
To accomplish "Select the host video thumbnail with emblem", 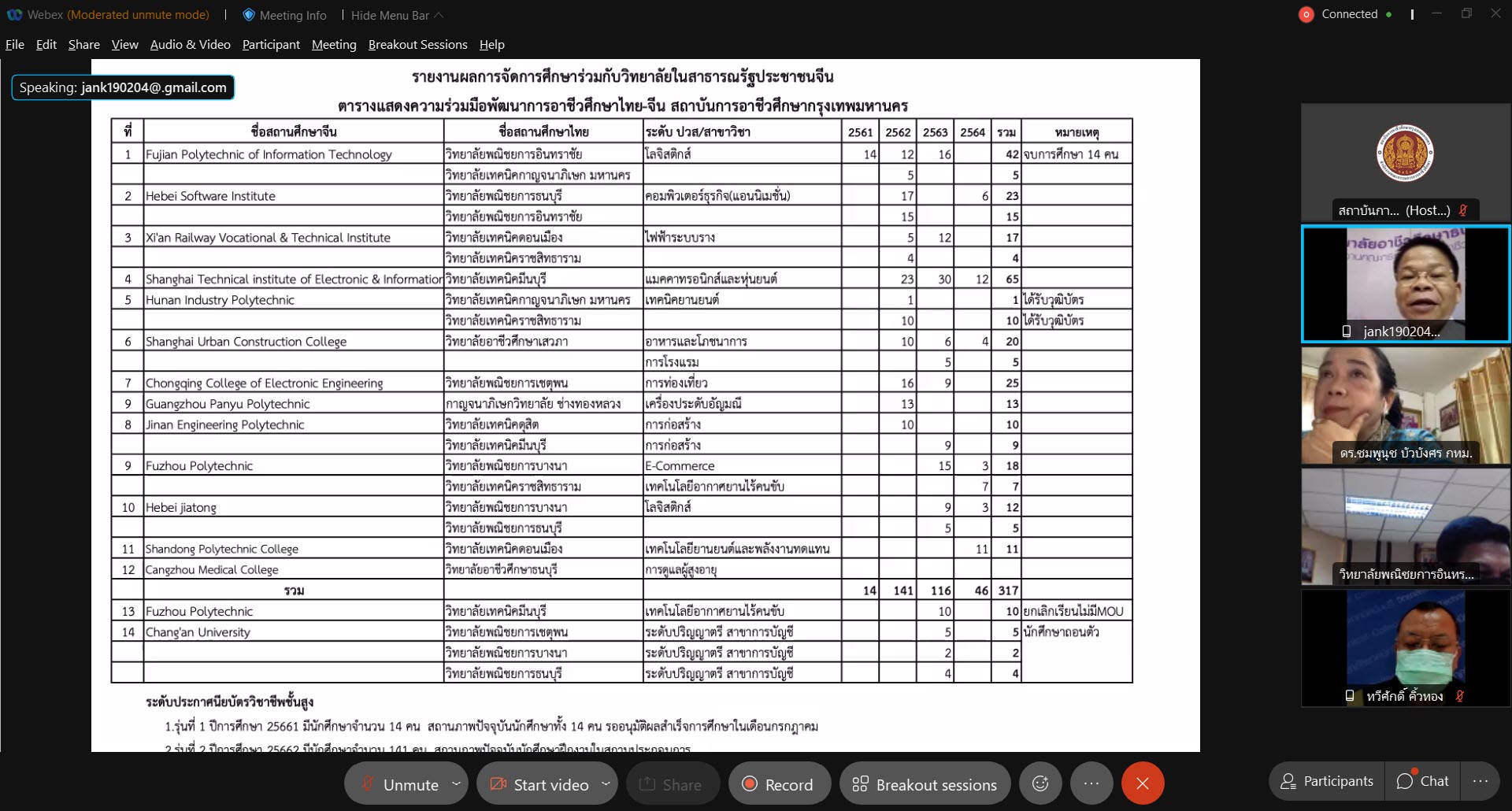I will pos(1406,162).
